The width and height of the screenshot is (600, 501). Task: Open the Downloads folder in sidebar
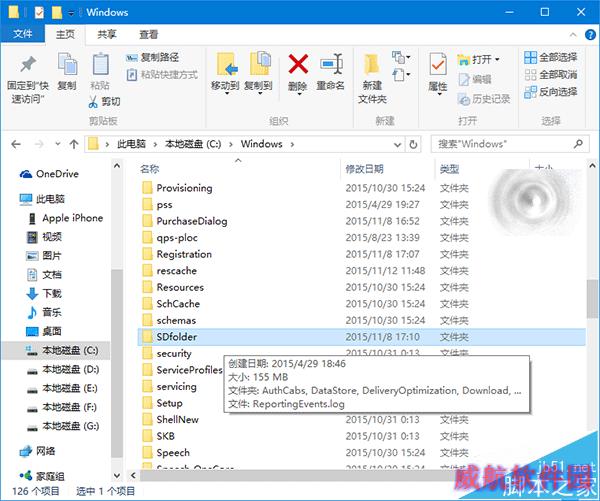coord(44,294)
